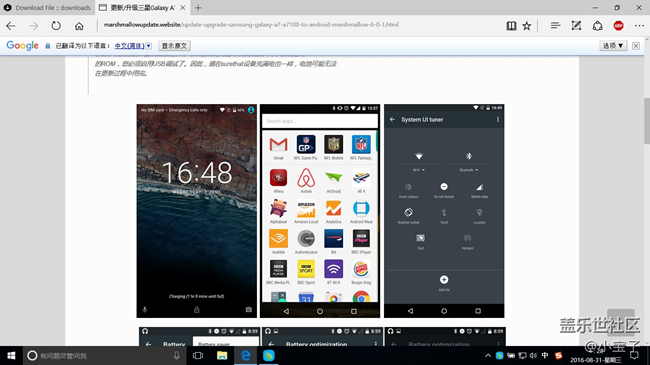Click the browser forward arrow
Image resolution: width=650 pixels, height=365 pixels.
pyautogui.click(x=33, y=26)
